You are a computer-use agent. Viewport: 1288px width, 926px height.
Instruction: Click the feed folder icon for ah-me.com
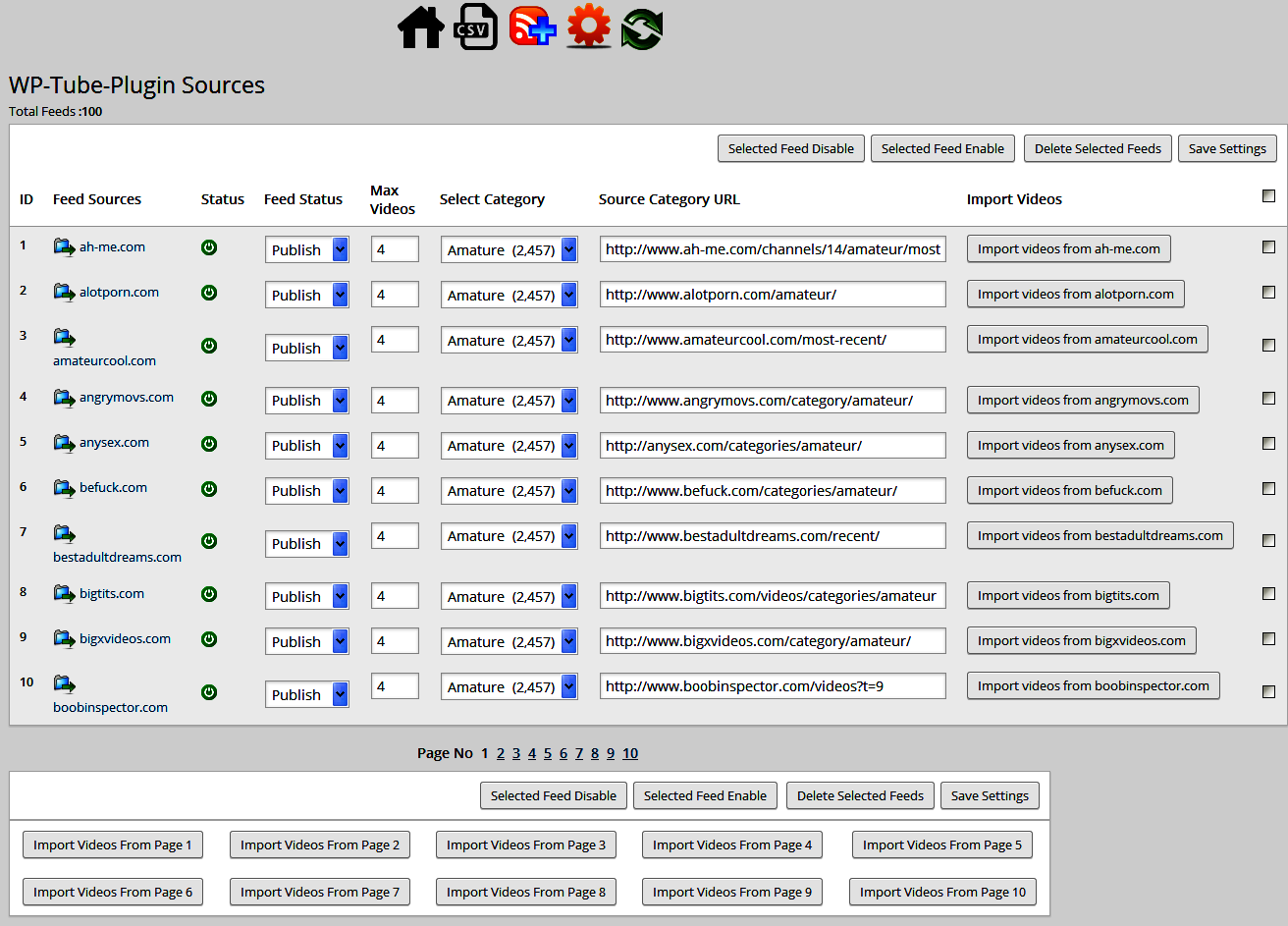(65, 246)
